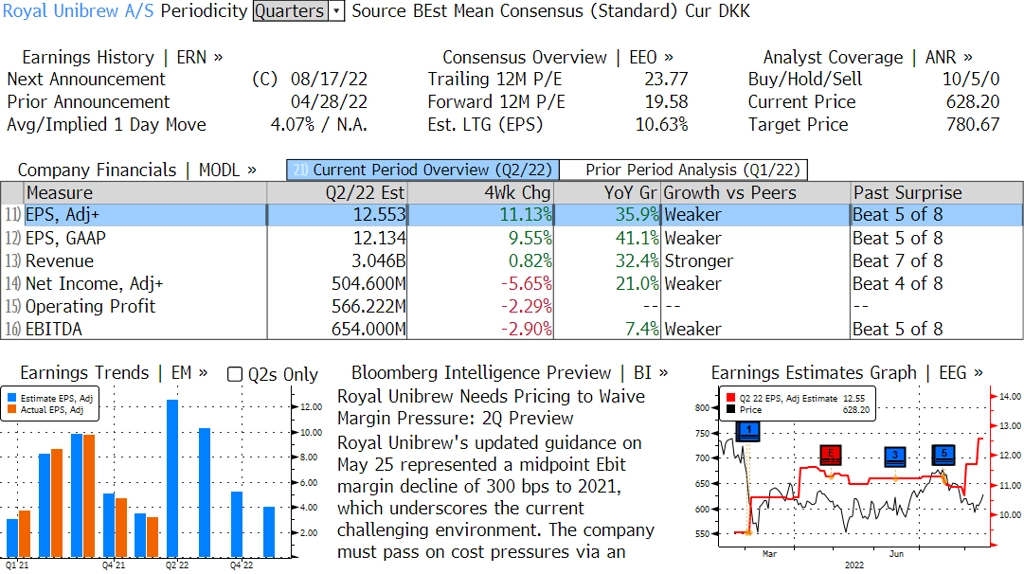Click the Measure column header
Screen dimensions: 1024x574
[145, 193]
